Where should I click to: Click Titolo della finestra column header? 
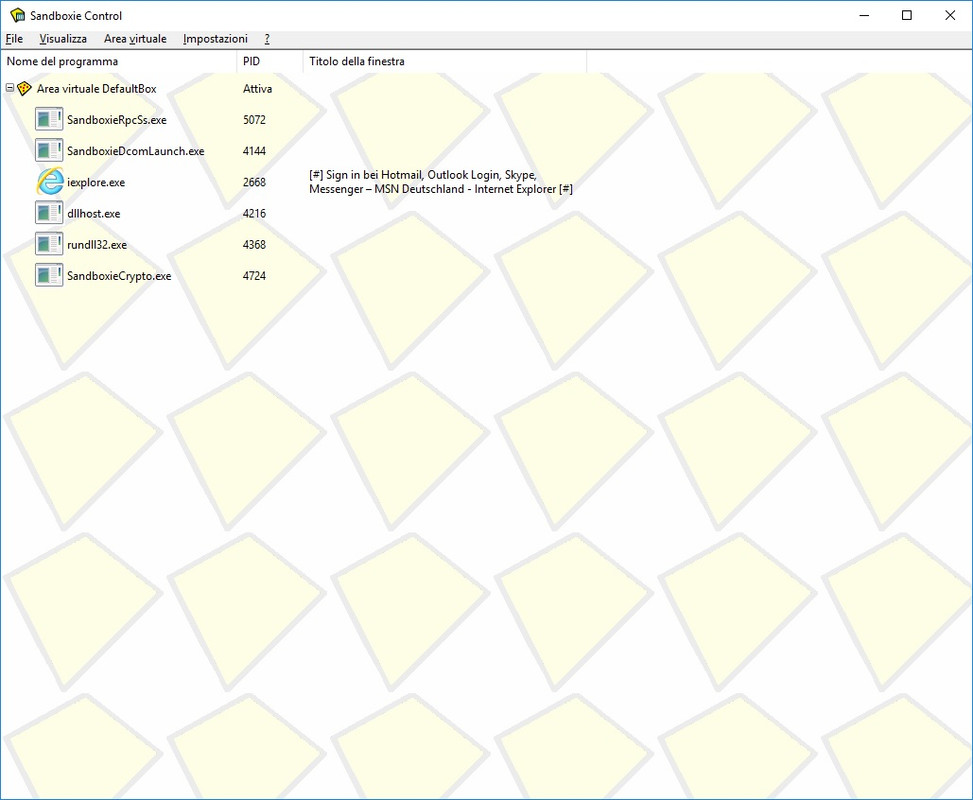click(445, 61)
